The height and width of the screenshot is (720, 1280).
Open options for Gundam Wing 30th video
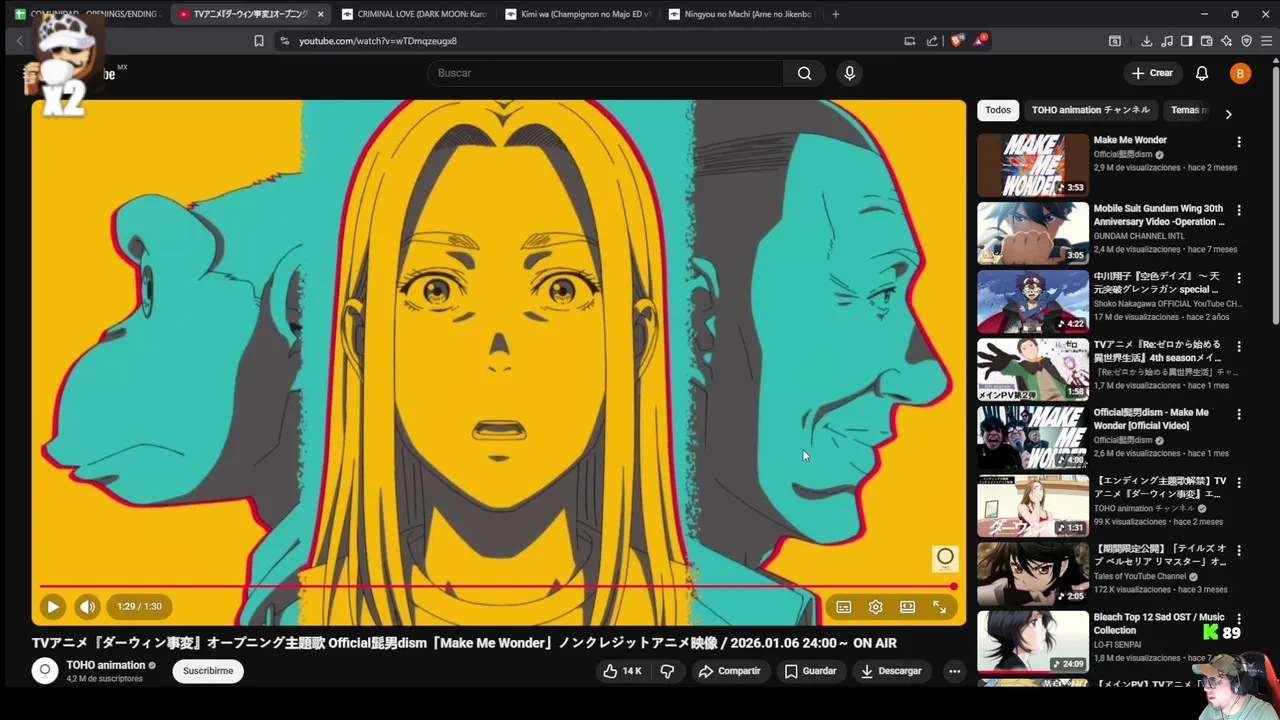[x=1239, y=210]
